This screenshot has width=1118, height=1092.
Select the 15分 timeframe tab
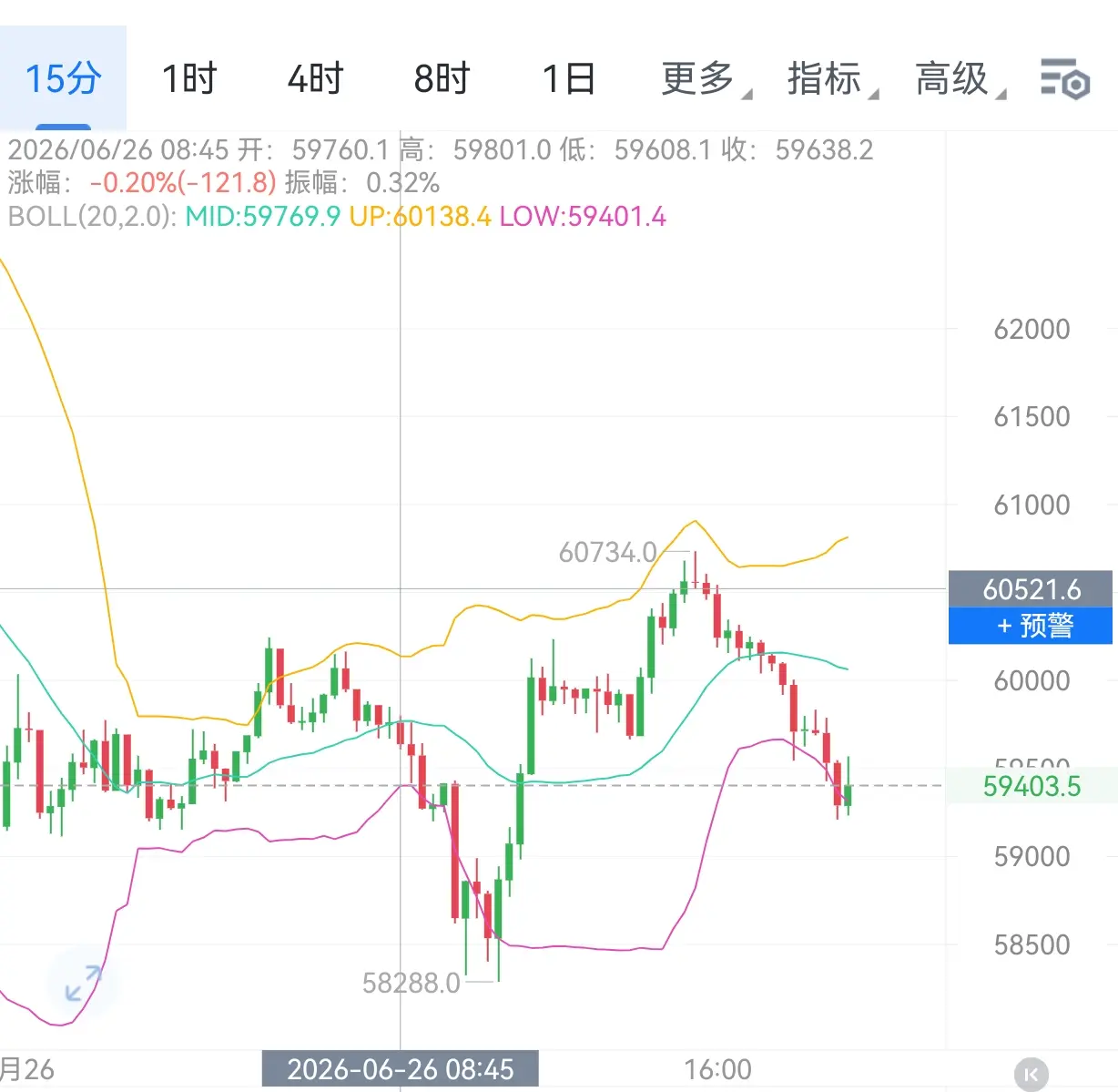63,78
